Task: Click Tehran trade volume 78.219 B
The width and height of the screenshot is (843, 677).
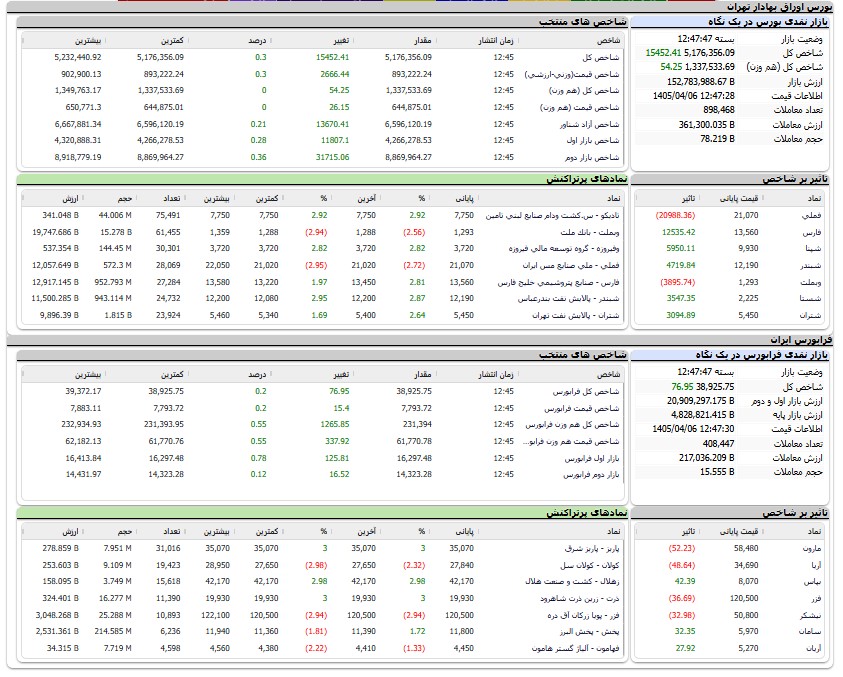Action: [x=717, y=139]
